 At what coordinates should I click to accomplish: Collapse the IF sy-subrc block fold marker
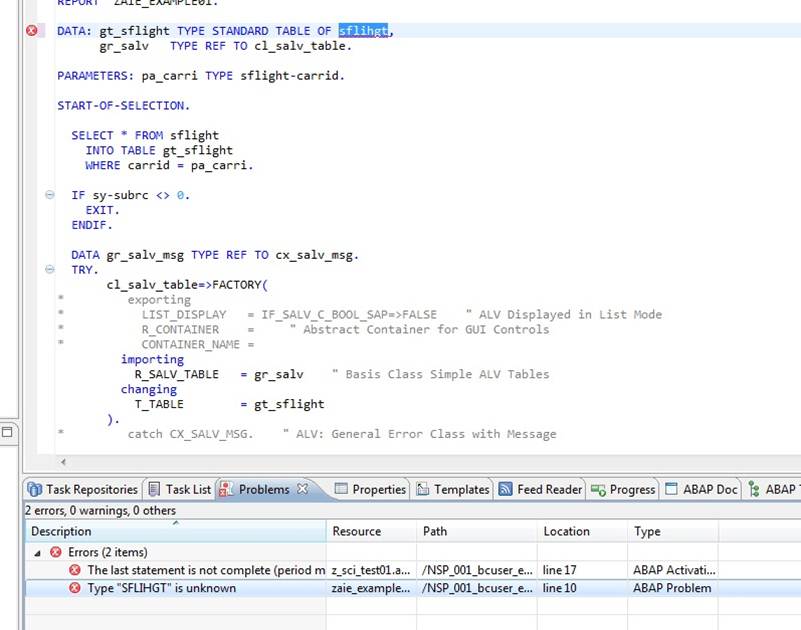(49, 195)
